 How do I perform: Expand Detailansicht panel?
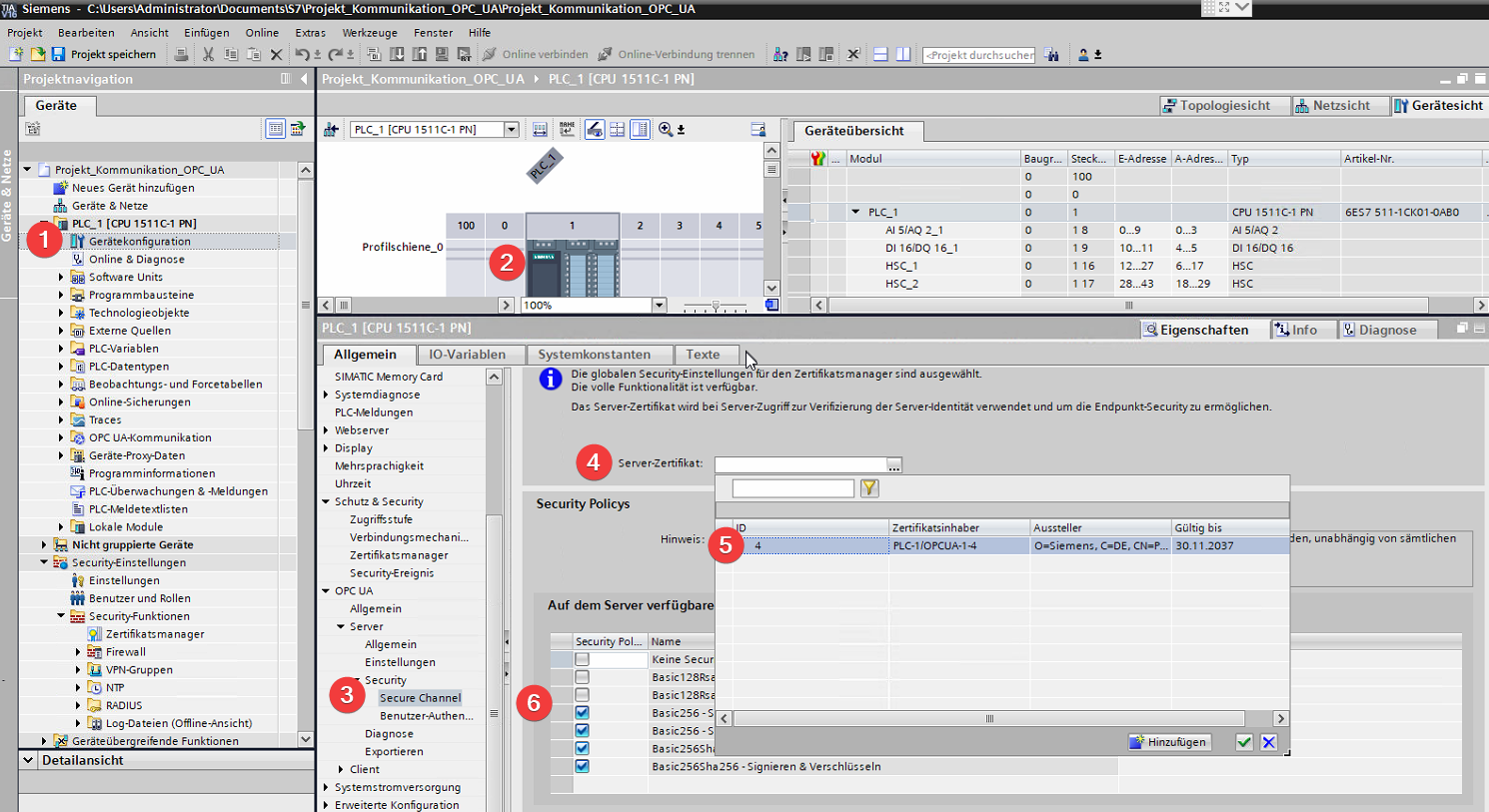[28, 760]
